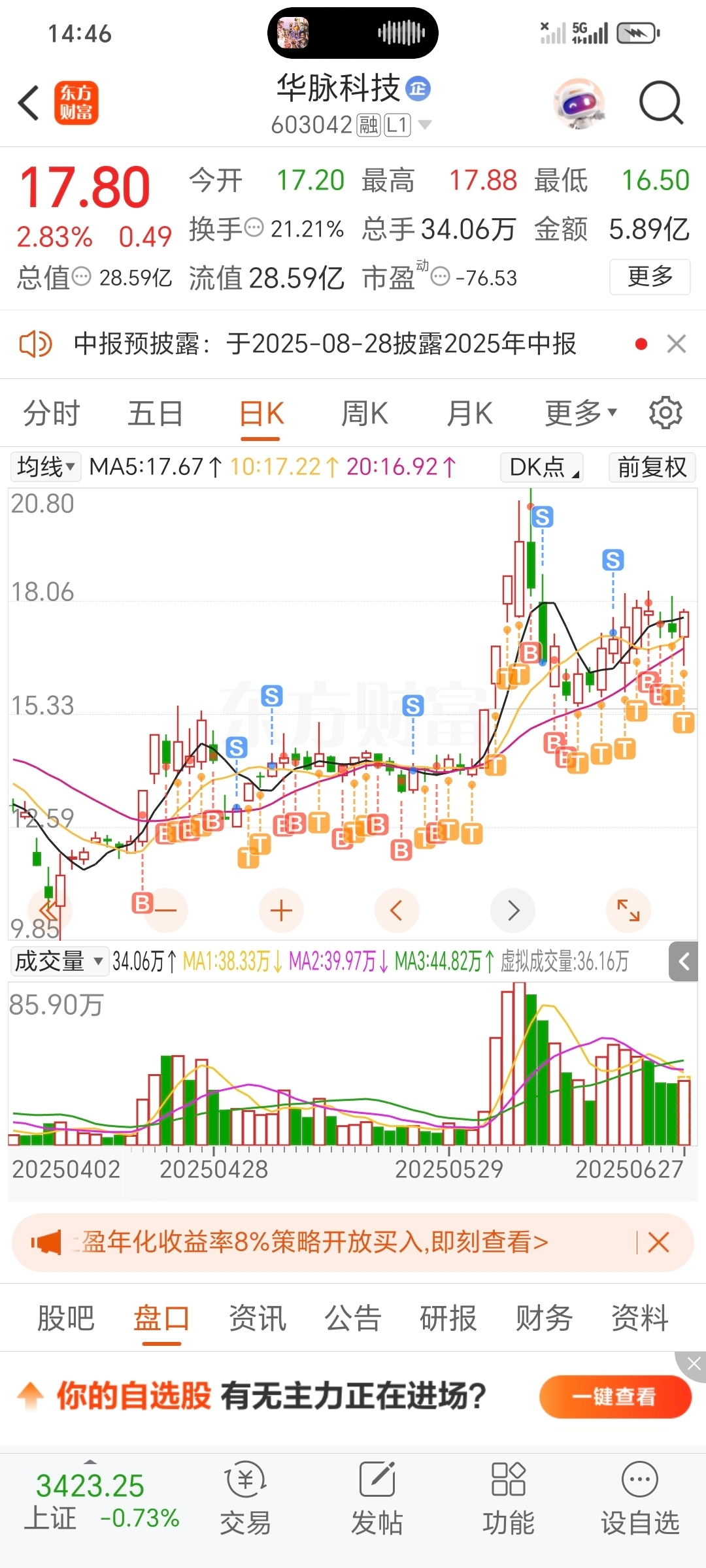Tap the info icon next to 市盈
Viewport: 706px width, 1568px height.
point(441,277)
